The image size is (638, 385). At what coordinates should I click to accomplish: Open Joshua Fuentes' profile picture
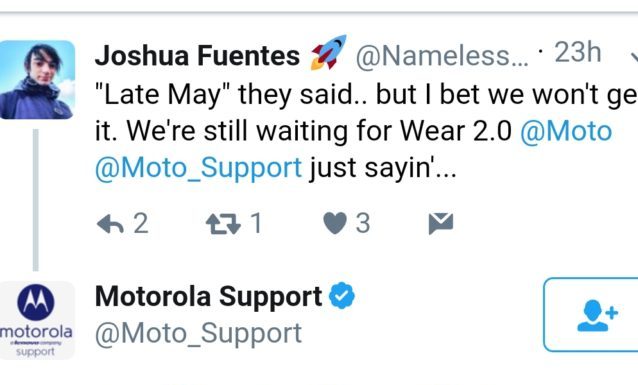coord(37,80)
